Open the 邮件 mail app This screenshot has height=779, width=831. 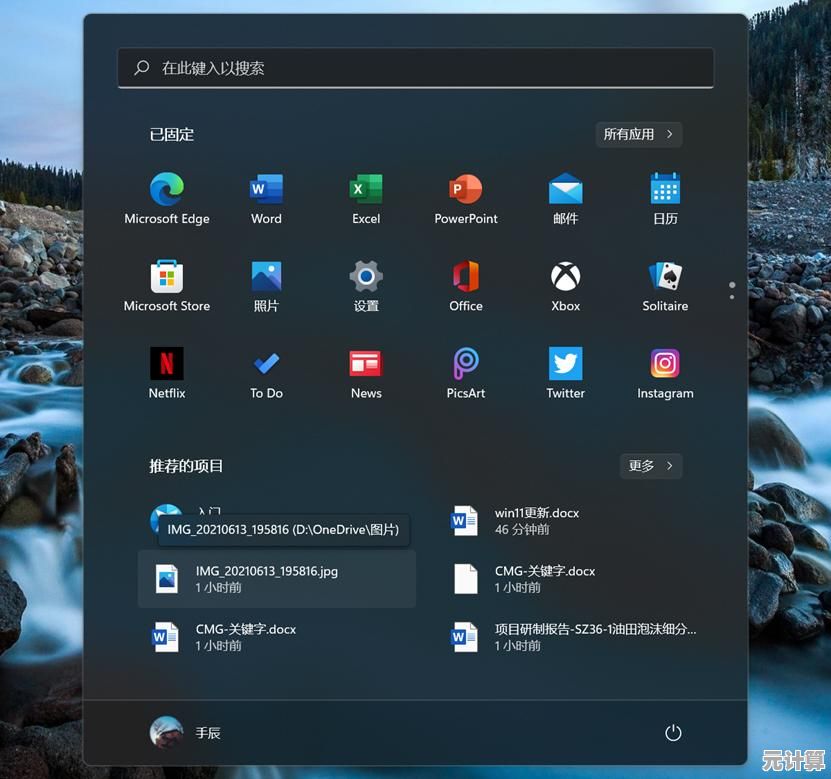click(x=565, y=198)
